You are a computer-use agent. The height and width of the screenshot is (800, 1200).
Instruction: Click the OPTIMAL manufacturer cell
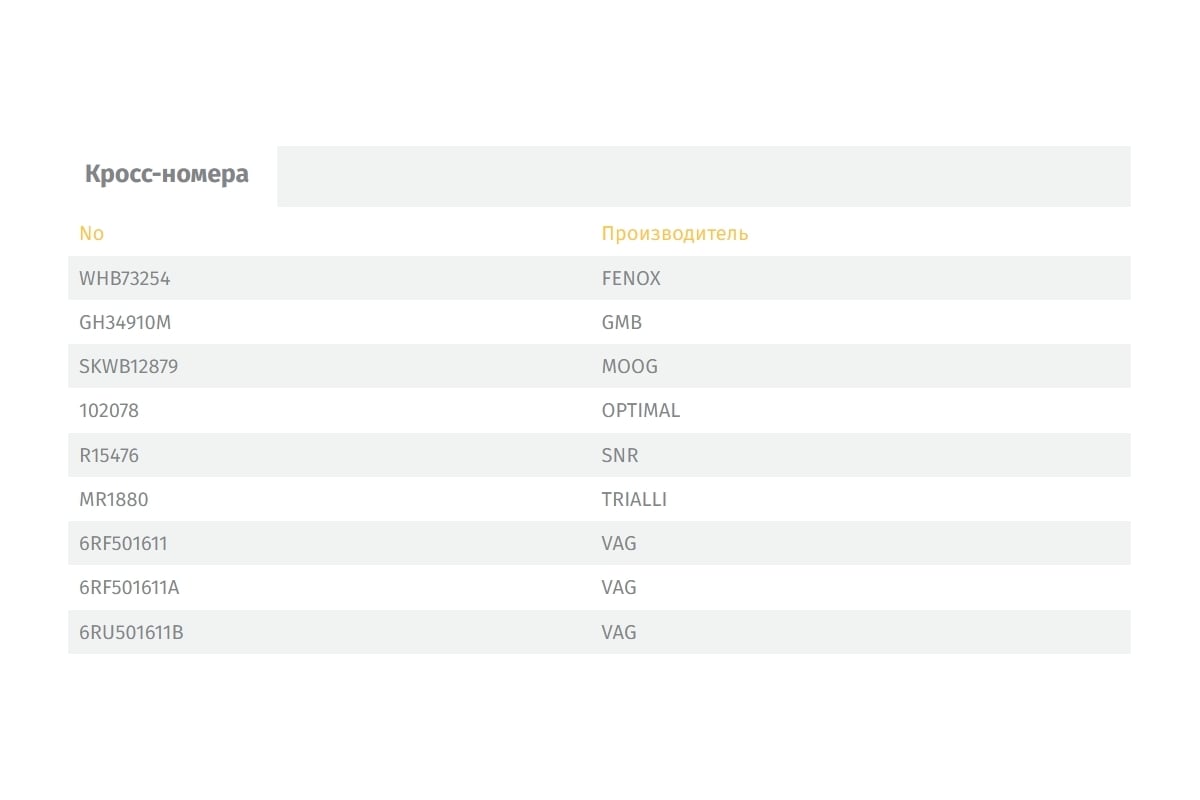tap(641, 411)
